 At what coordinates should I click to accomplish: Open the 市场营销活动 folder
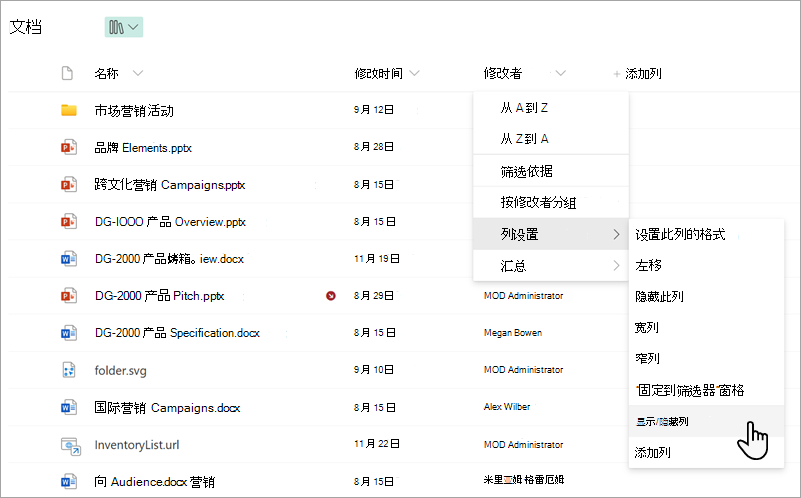pyautogui.click(x=134, y=111)
